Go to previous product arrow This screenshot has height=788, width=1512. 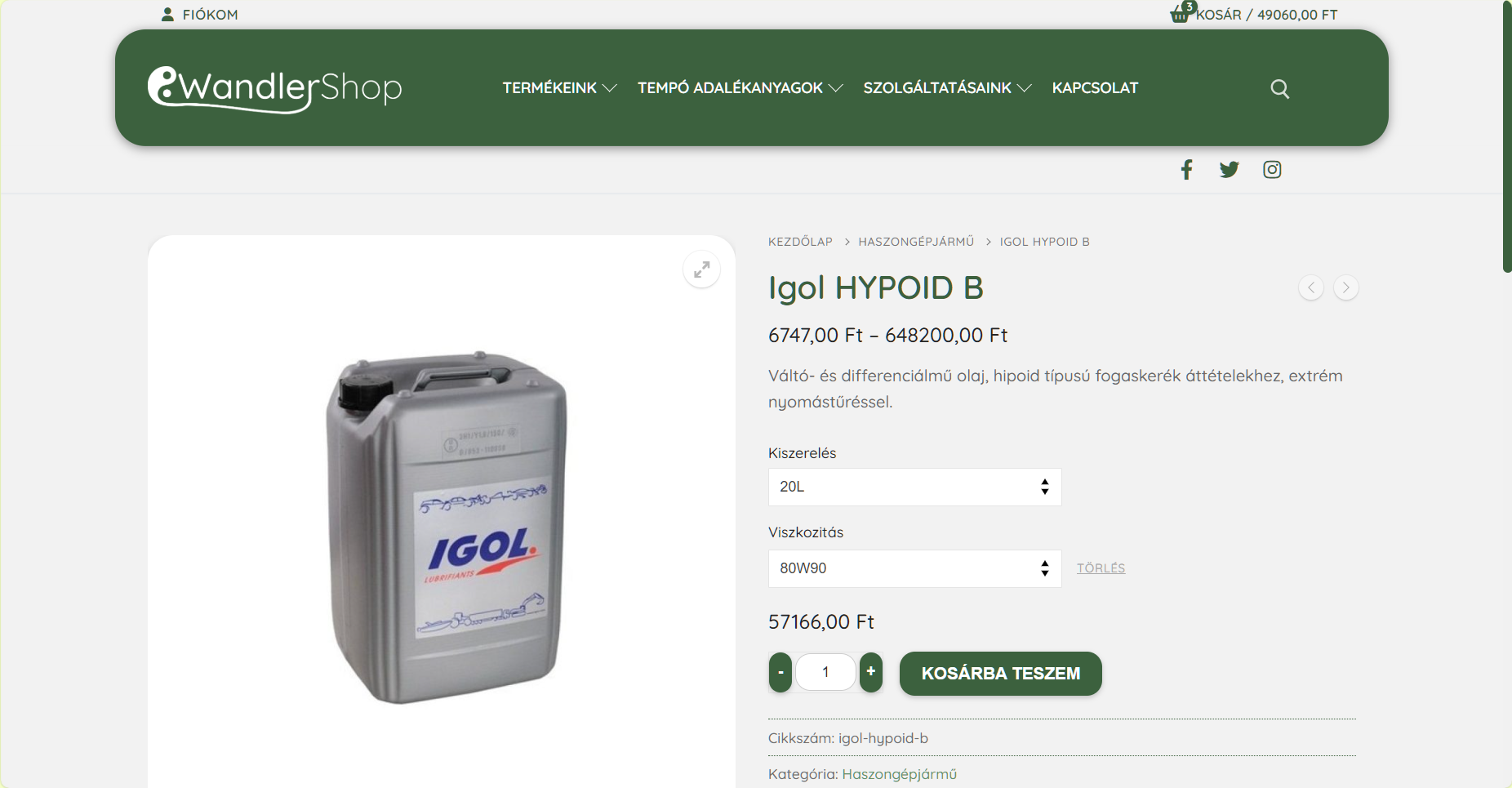tap(1311, 287)
